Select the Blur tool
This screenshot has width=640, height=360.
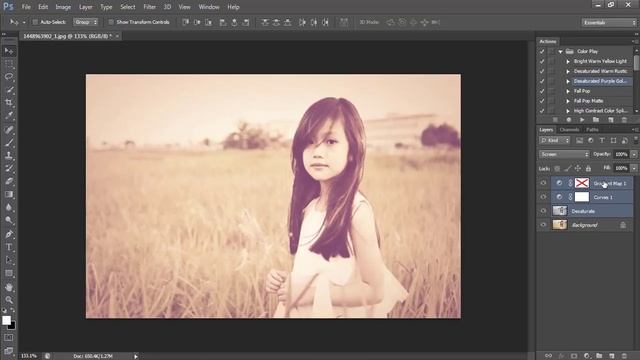9,207
